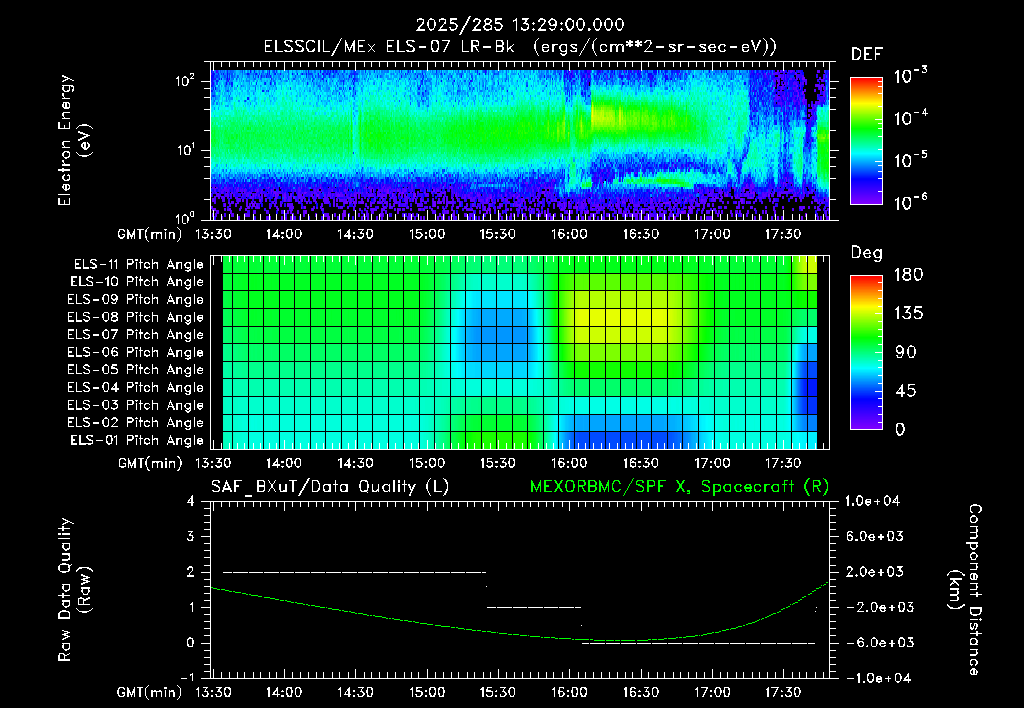Click the 180 tick on Deg colorbar

[909, 275]
